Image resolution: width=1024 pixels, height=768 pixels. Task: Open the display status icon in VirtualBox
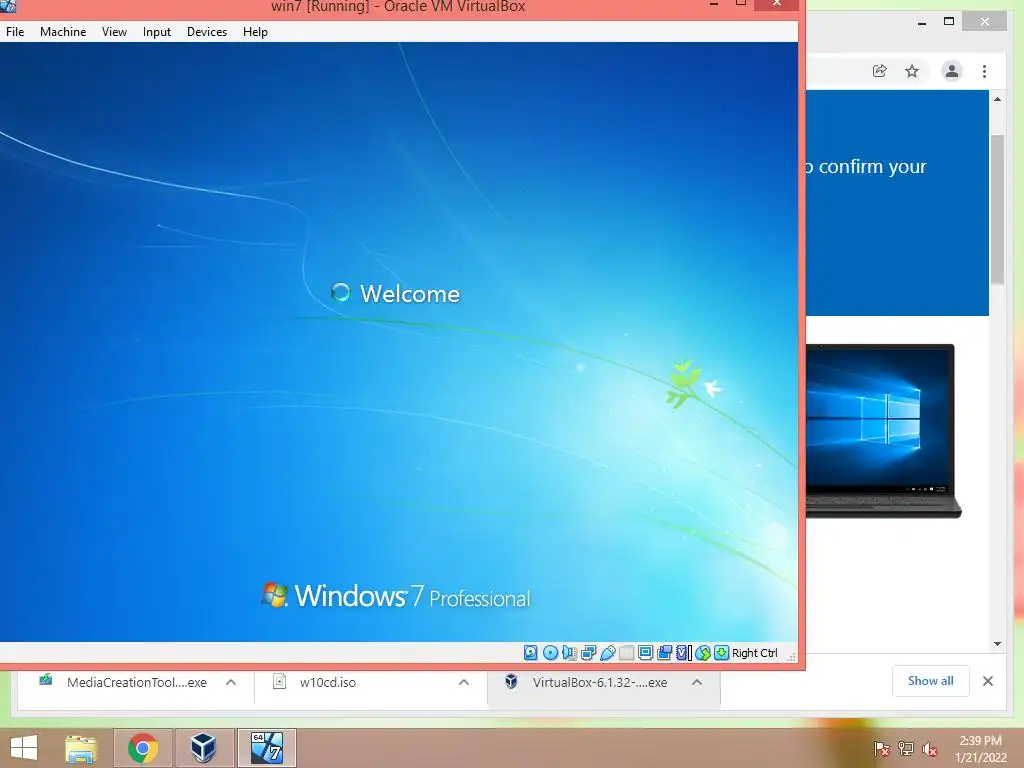[645, 652]
